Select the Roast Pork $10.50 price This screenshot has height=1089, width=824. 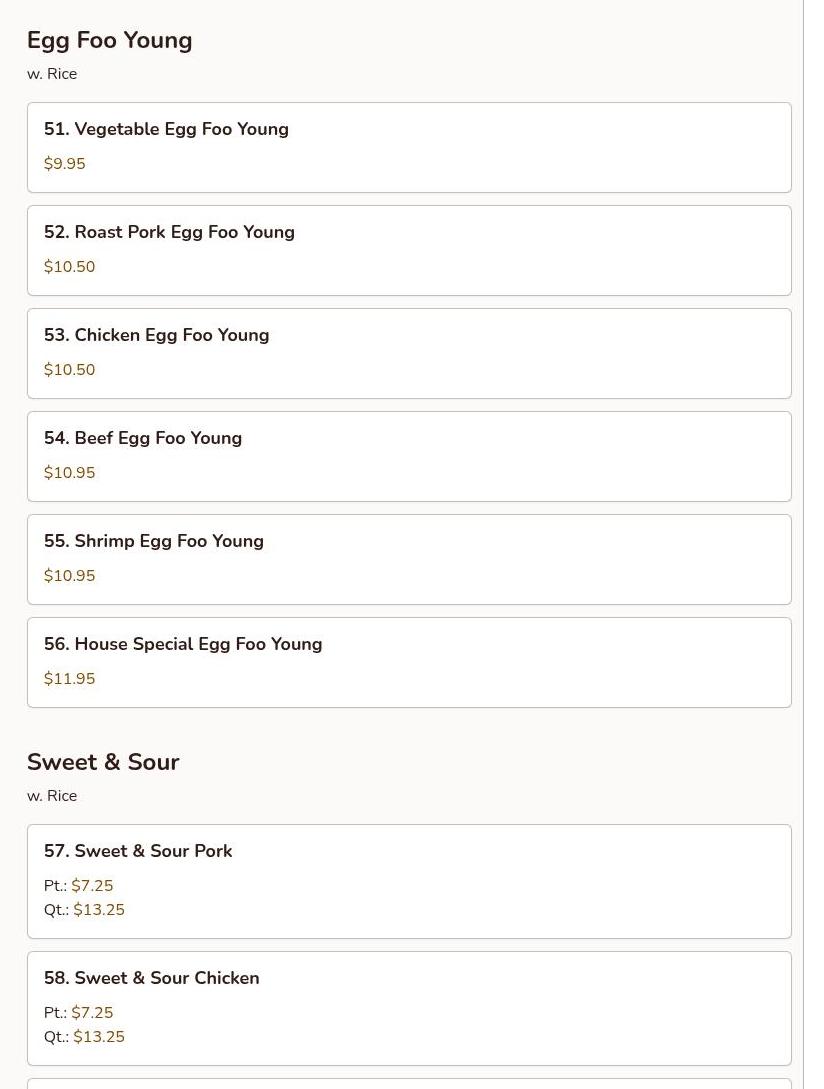(x=70, y=267)
